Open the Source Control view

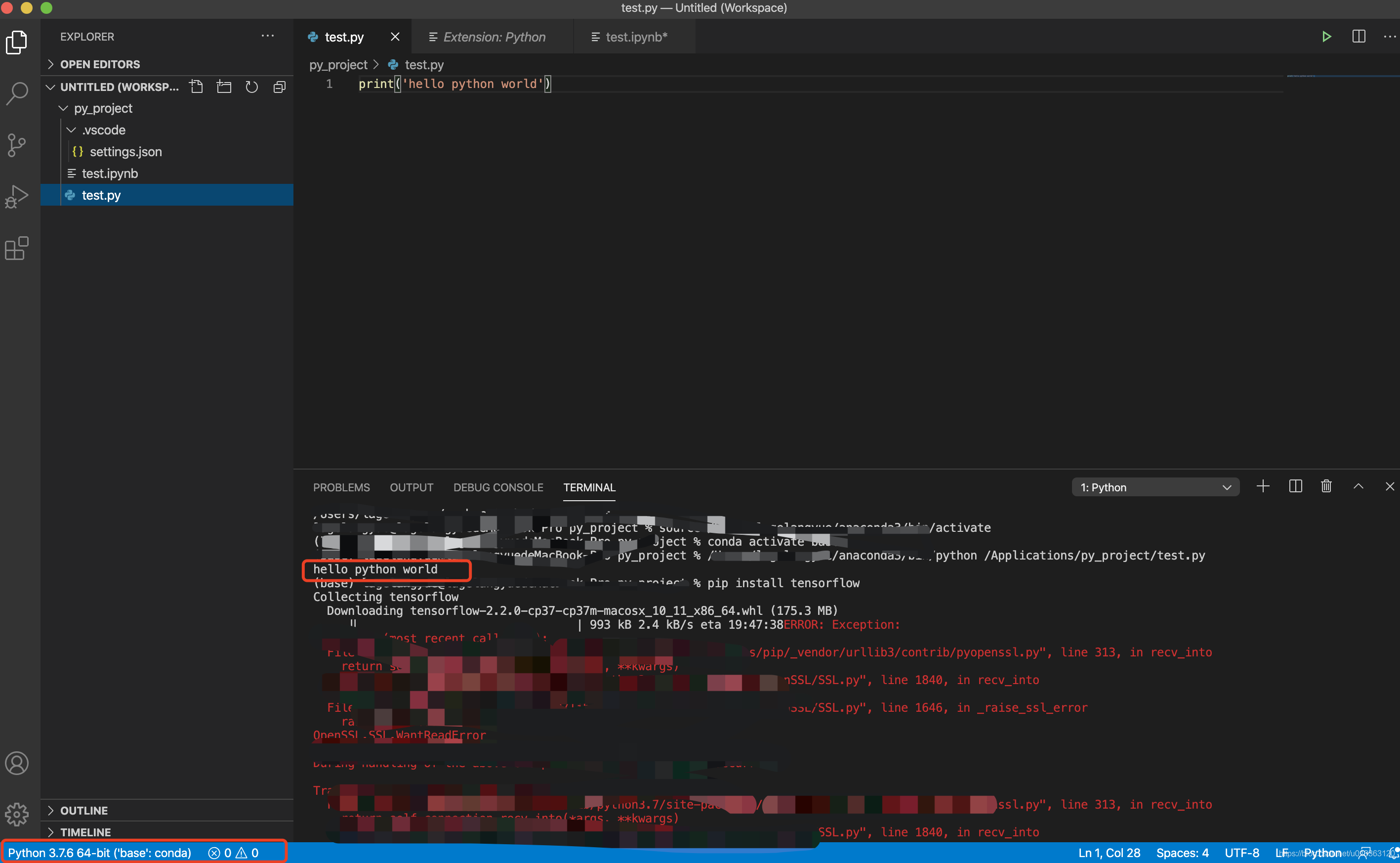pos(17,145)
